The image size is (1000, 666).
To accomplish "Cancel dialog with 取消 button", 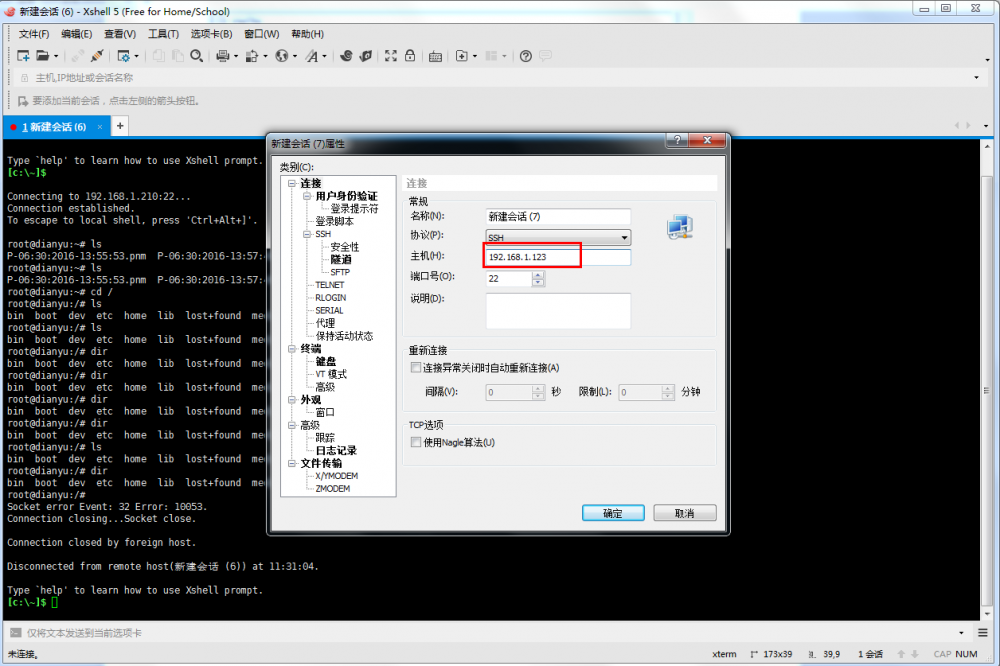I will click(684, 513).
